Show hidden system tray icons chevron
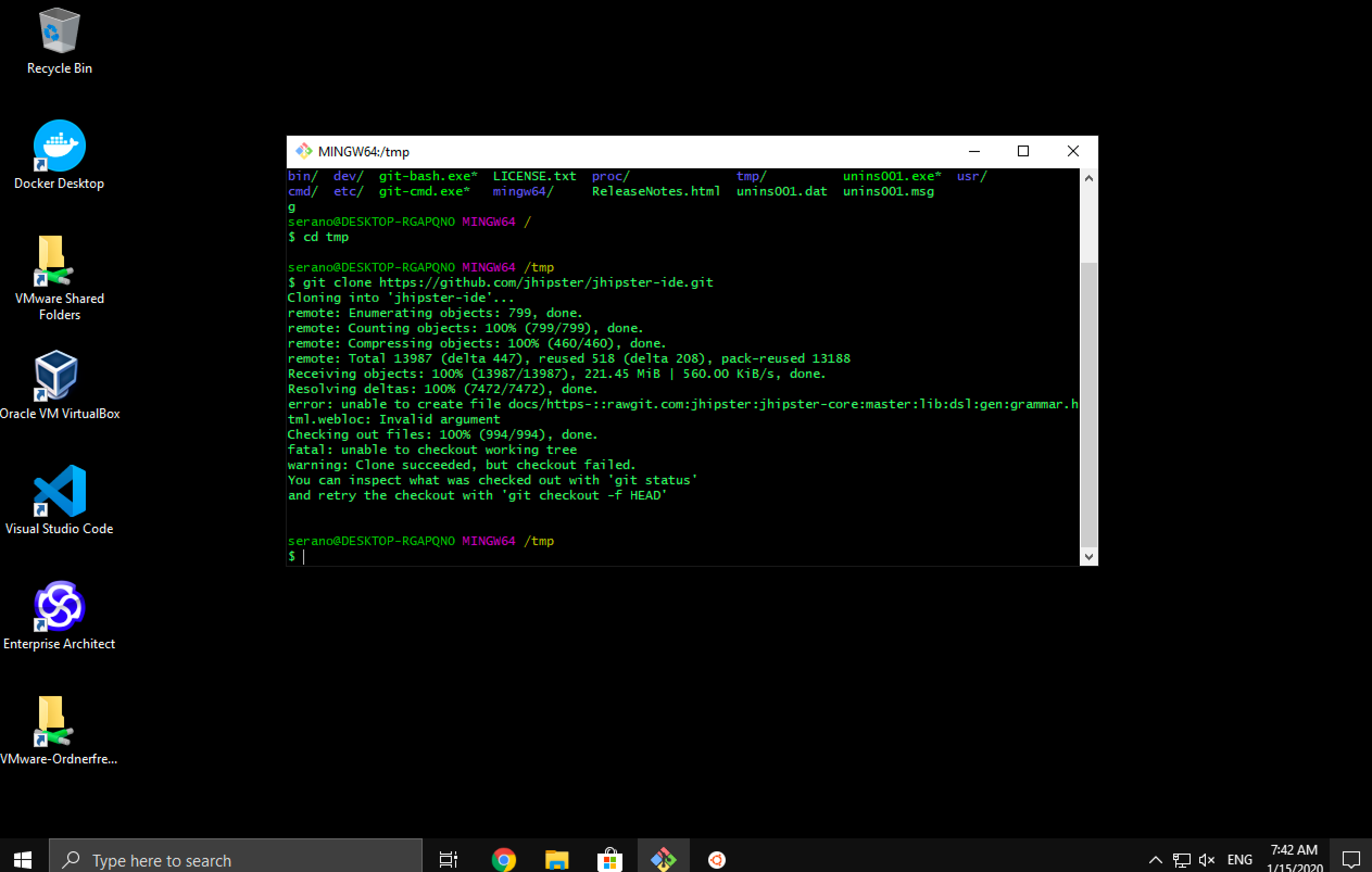Screen dimensions: 1372x872 1155,859
